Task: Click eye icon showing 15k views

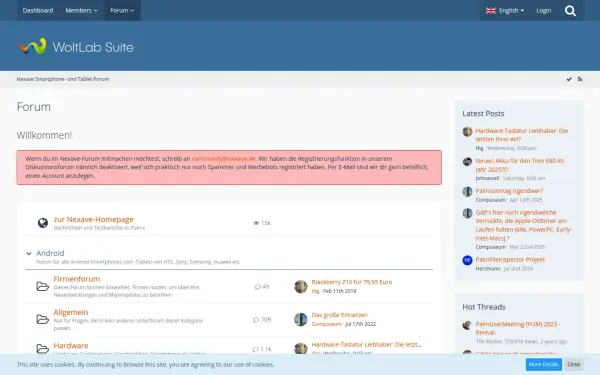Action: (256, 223)
